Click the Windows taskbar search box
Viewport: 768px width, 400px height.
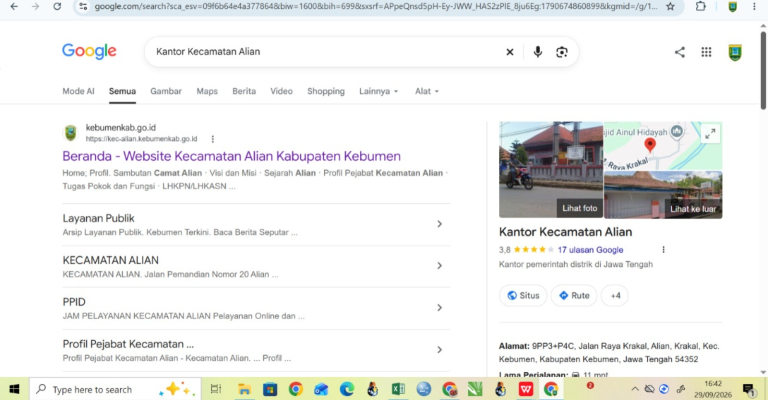115,390
